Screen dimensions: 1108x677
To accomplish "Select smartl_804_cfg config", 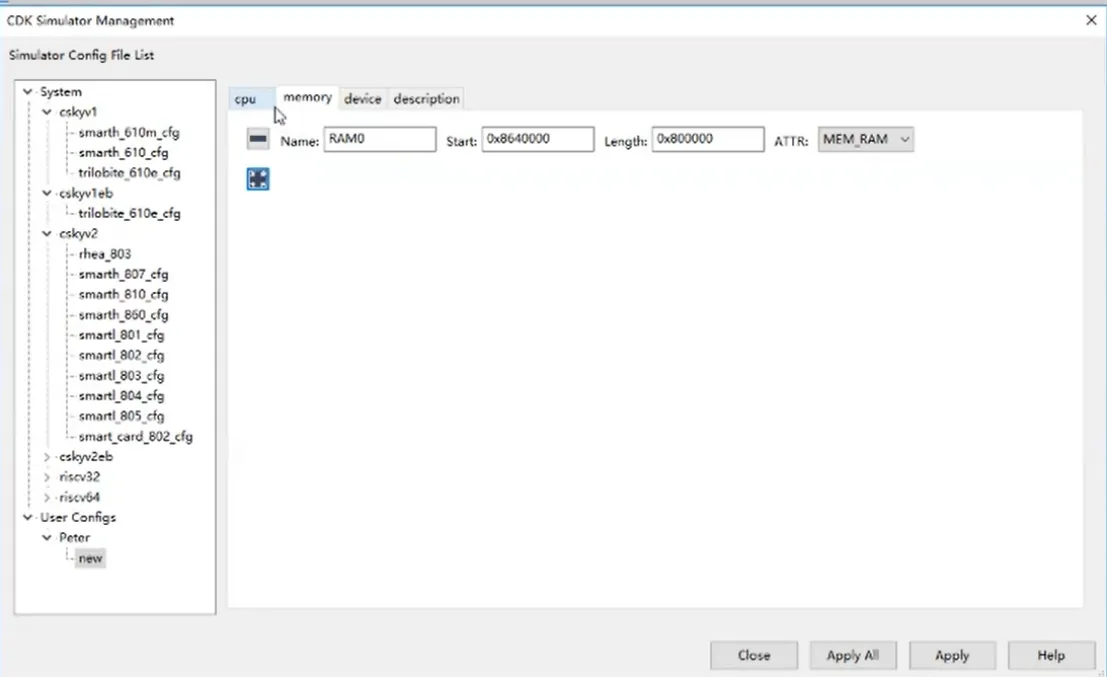I will point(122,396).
